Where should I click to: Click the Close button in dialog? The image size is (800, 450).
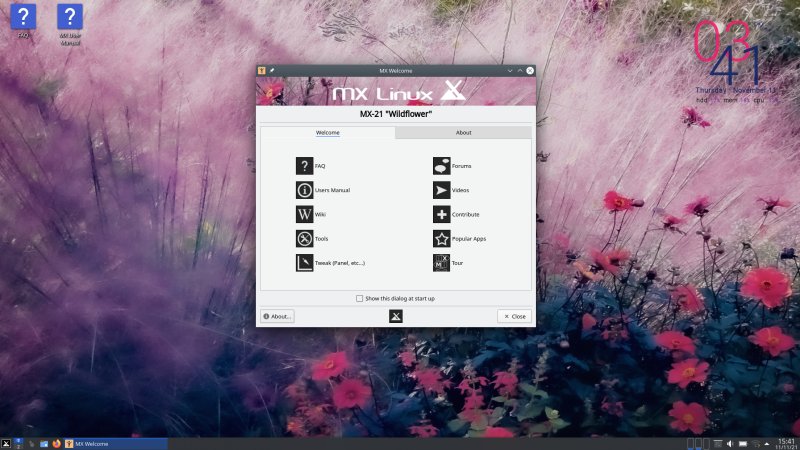pyautogui.click(x=514, y=316)
